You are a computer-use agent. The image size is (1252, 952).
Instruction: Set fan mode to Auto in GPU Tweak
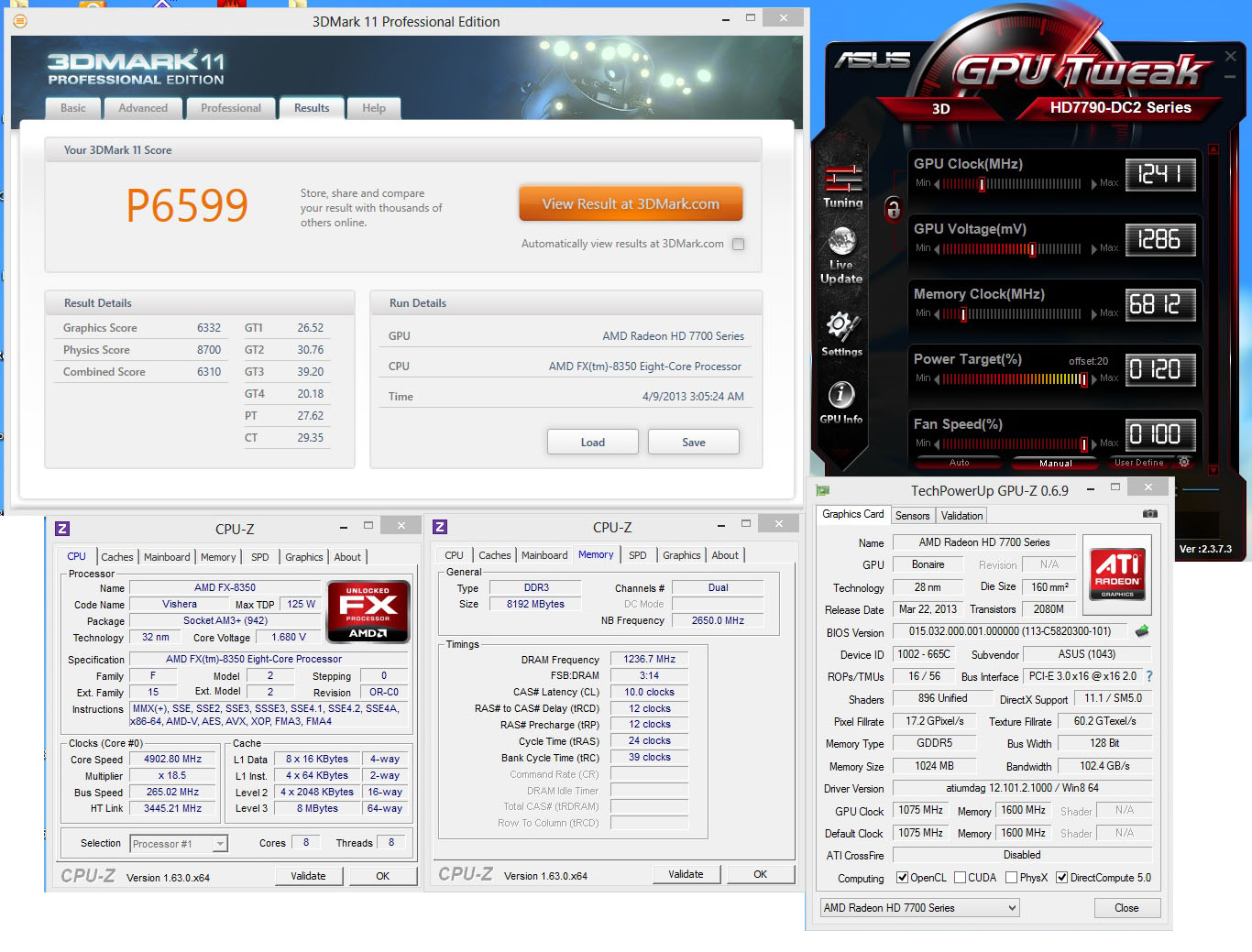tap(960, 463)
